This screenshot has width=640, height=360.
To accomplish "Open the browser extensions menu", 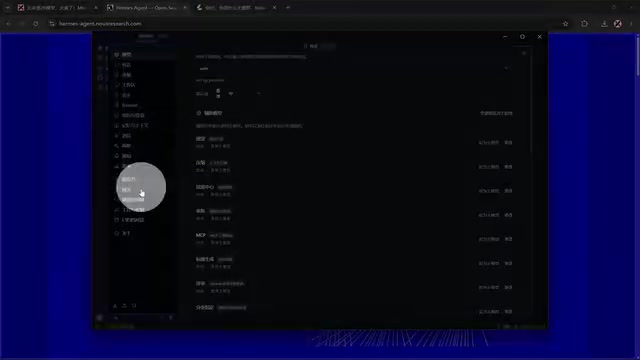I will tap(584, 24).
